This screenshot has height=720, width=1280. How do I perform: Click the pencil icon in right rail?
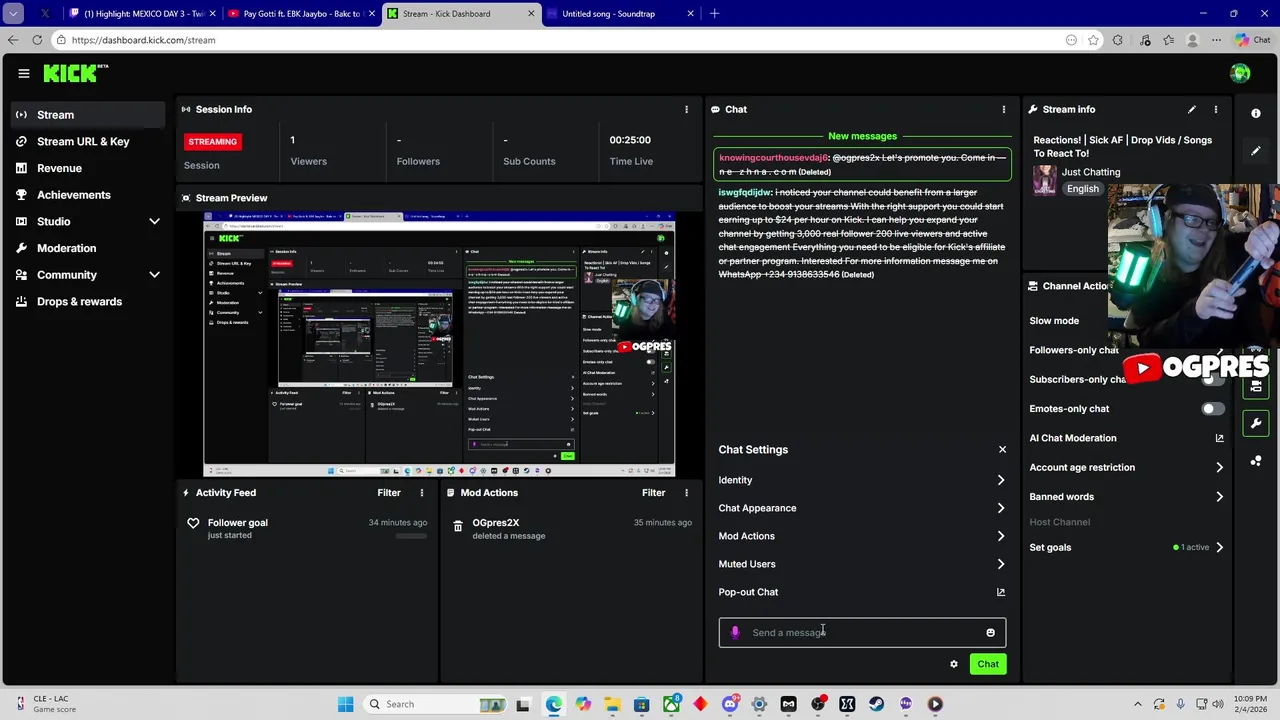click(1256, 151)
